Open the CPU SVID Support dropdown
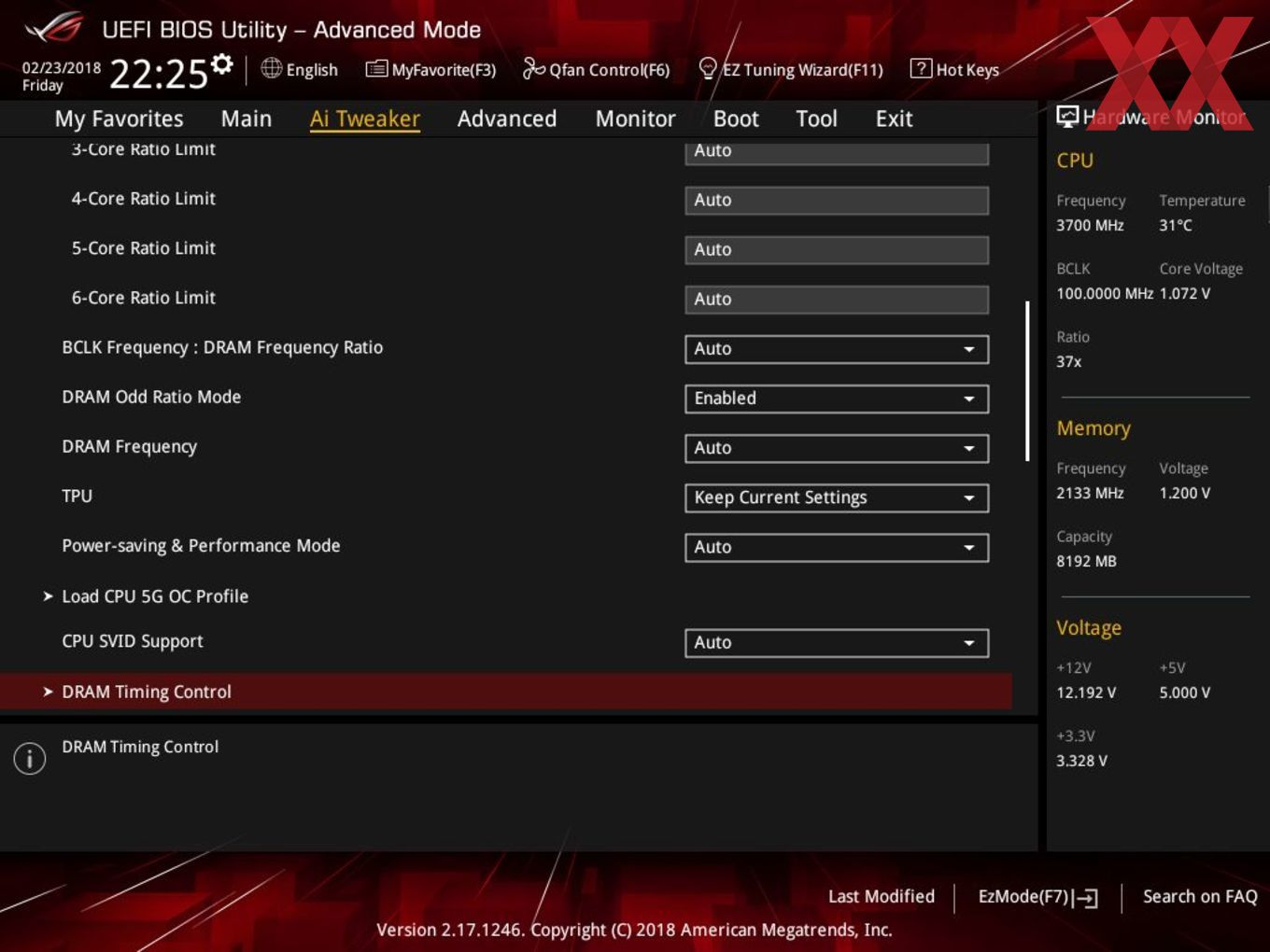 point(837,642)
